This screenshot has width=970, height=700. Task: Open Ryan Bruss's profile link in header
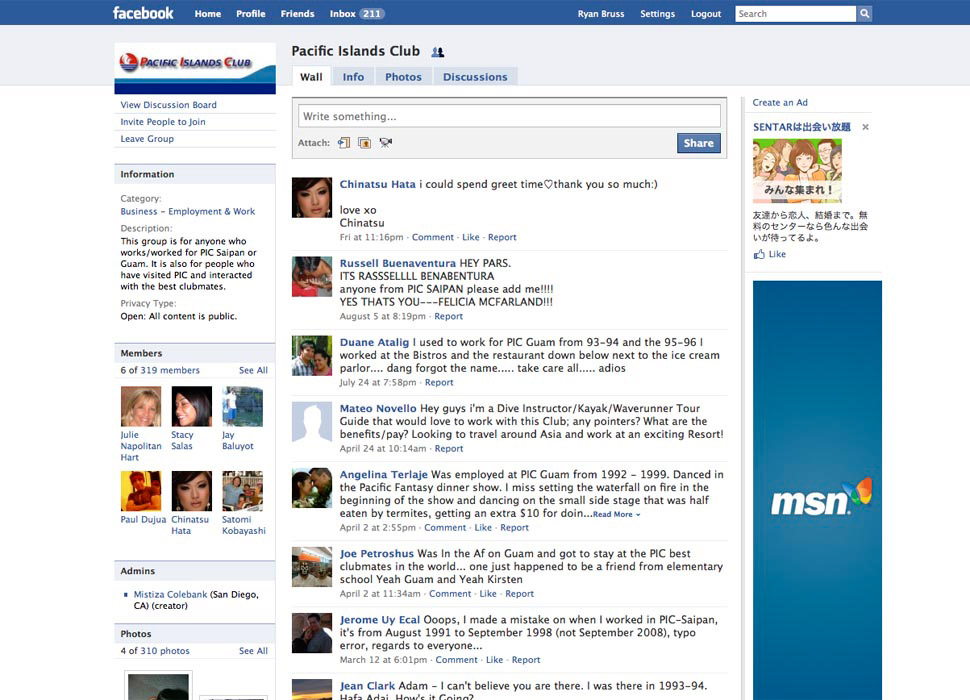(x=601, y=14)
